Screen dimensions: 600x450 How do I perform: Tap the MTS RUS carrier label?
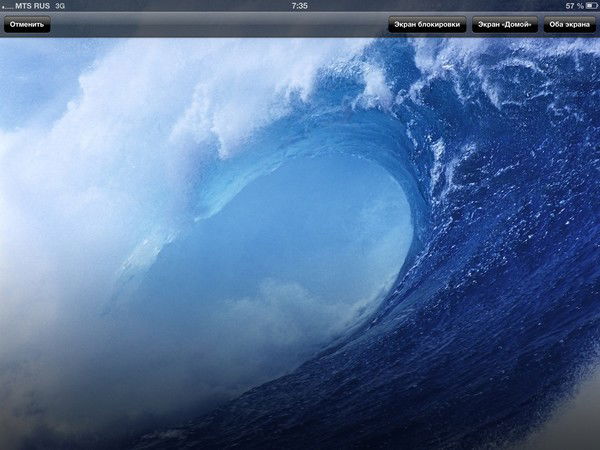(32, 6)
